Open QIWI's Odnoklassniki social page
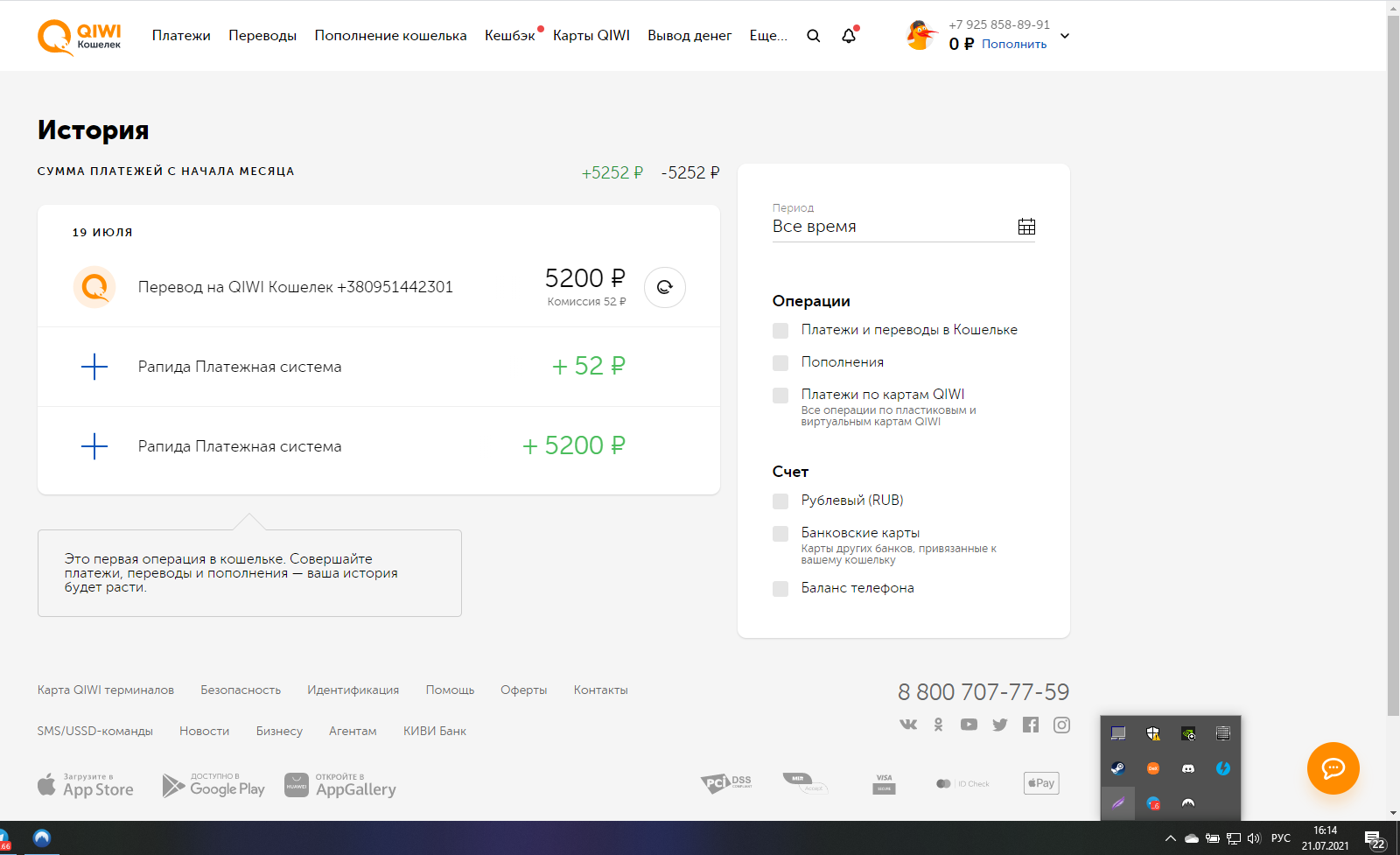The width and height of the screenshot is (1400, 855). (x=938, y=725)
